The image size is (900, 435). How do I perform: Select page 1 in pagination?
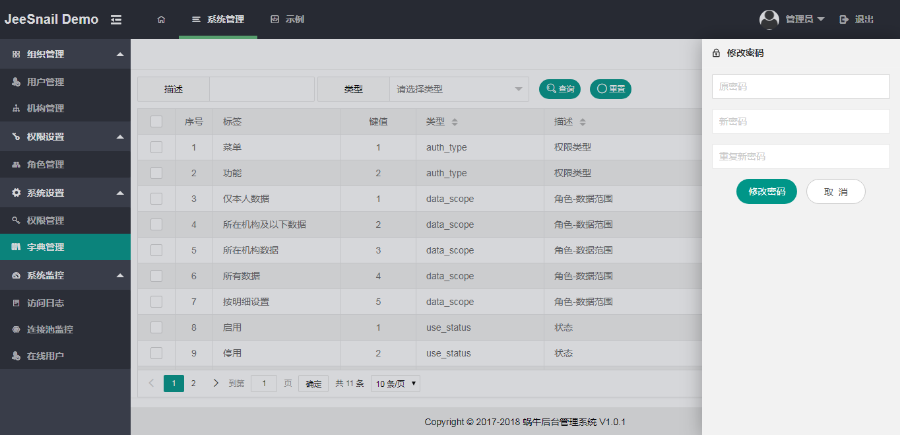(x=174, y=383)
